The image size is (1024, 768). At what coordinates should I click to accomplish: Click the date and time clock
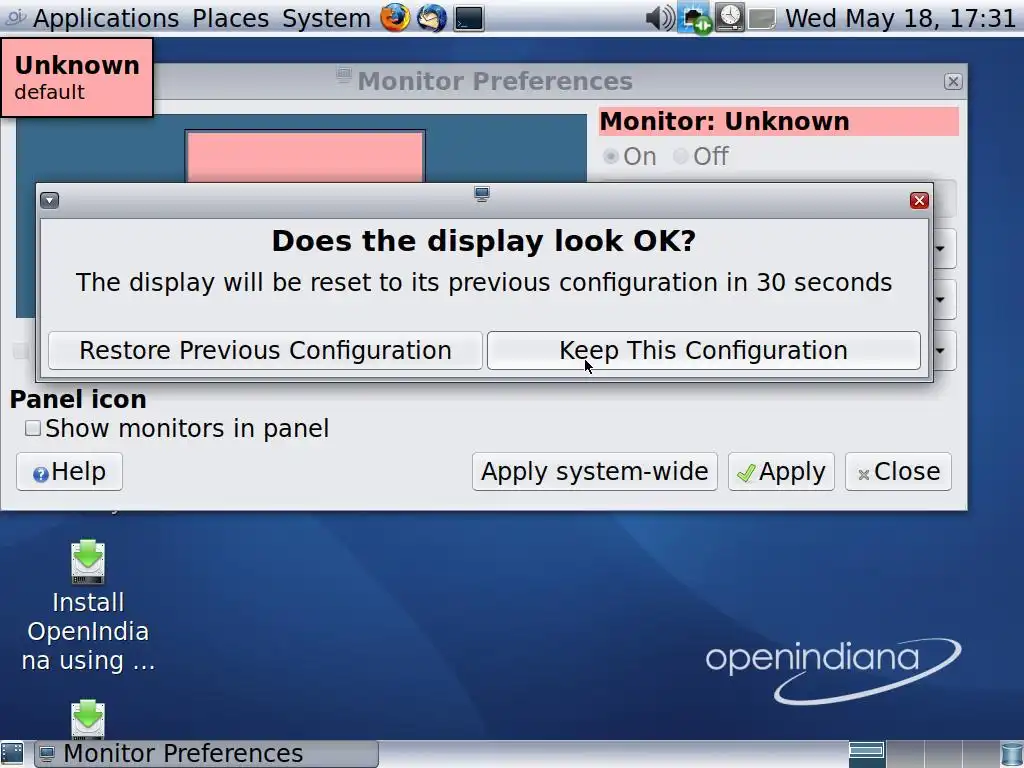pyautogui.click(x=901, y=18)
